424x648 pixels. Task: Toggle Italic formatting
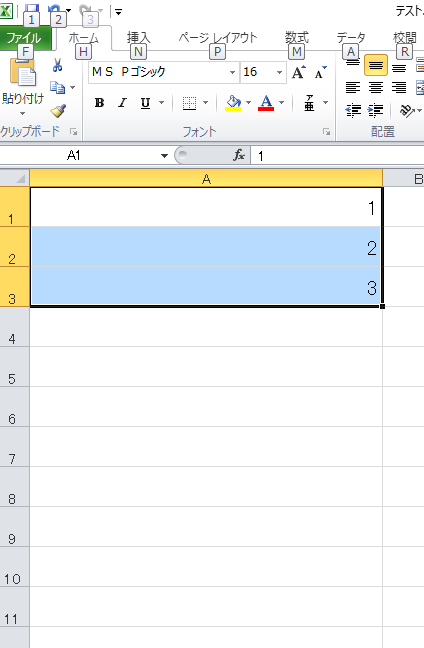122,102
